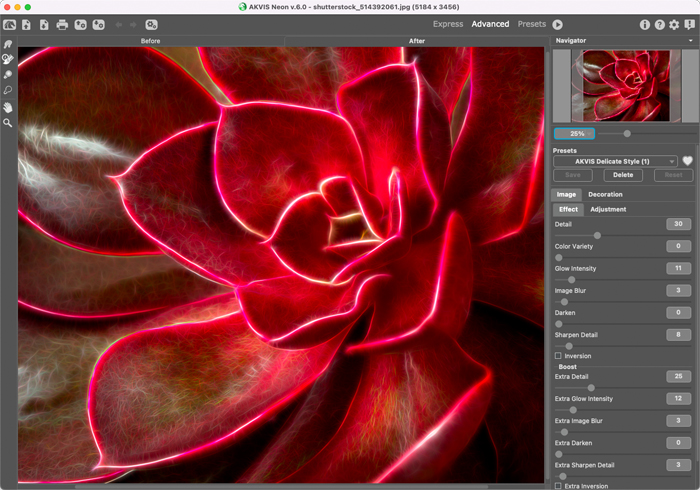Switch to the Adjustment tab
700x490 pixels.
click(x=608, y=209)
